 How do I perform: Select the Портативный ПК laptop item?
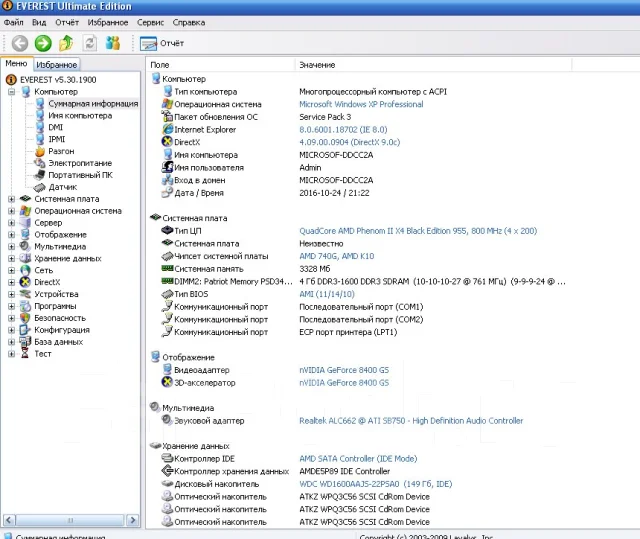coord(80,175)
